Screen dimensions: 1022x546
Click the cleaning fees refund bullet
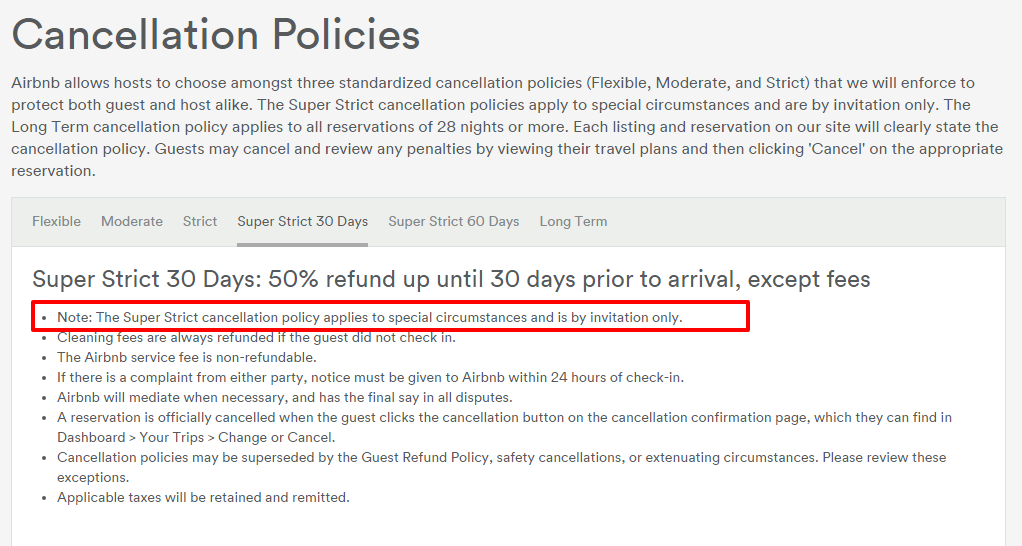coord(256,337)
